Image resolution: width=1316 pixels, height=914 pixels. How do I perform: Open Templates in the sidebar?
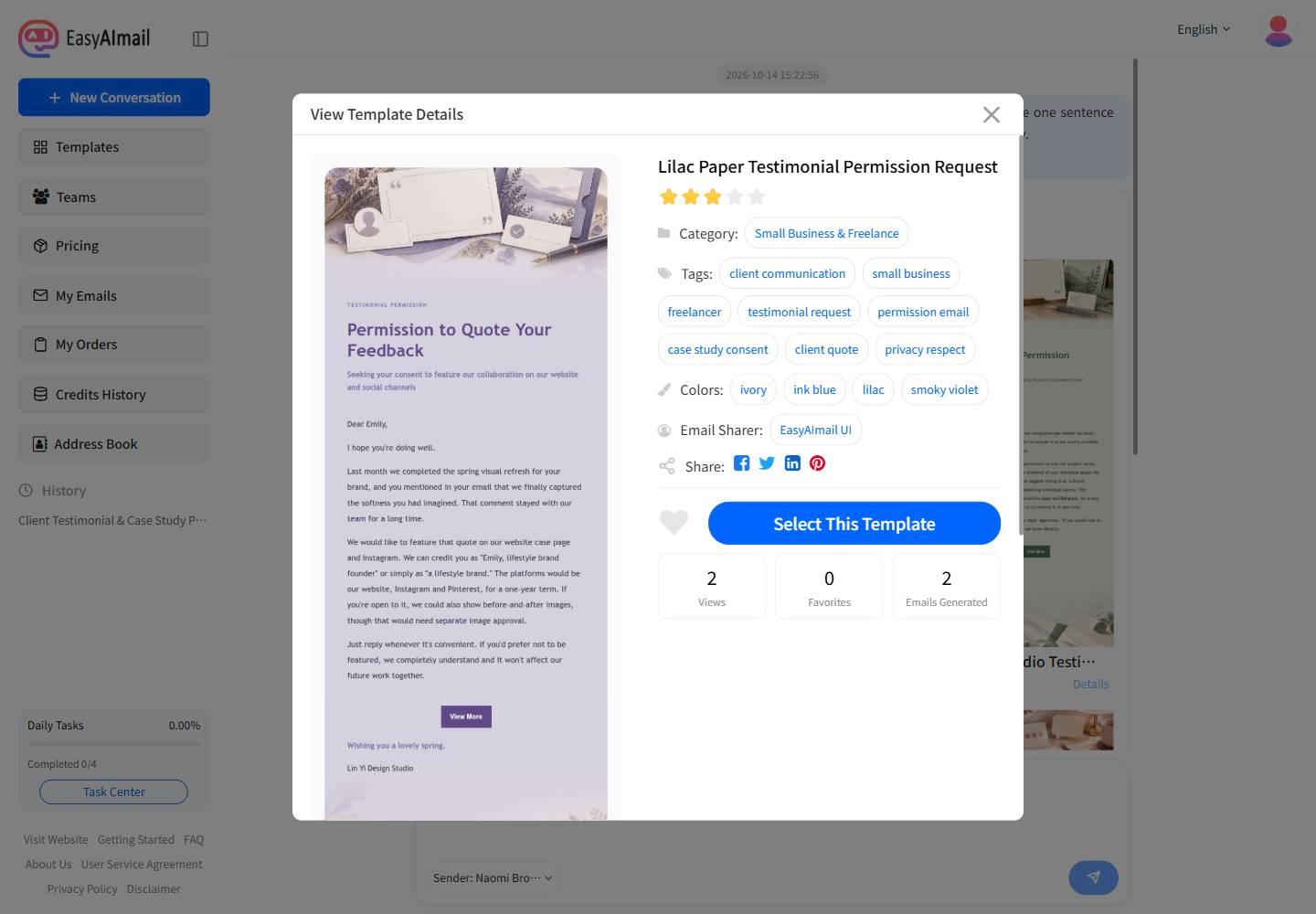(114, 147)
